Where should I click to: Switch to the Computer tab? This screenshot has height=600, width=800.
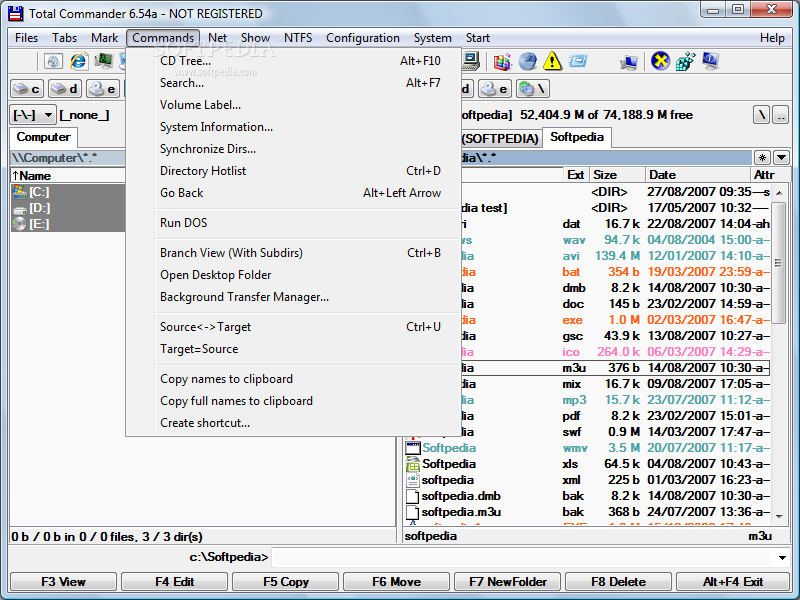[43, 137]
